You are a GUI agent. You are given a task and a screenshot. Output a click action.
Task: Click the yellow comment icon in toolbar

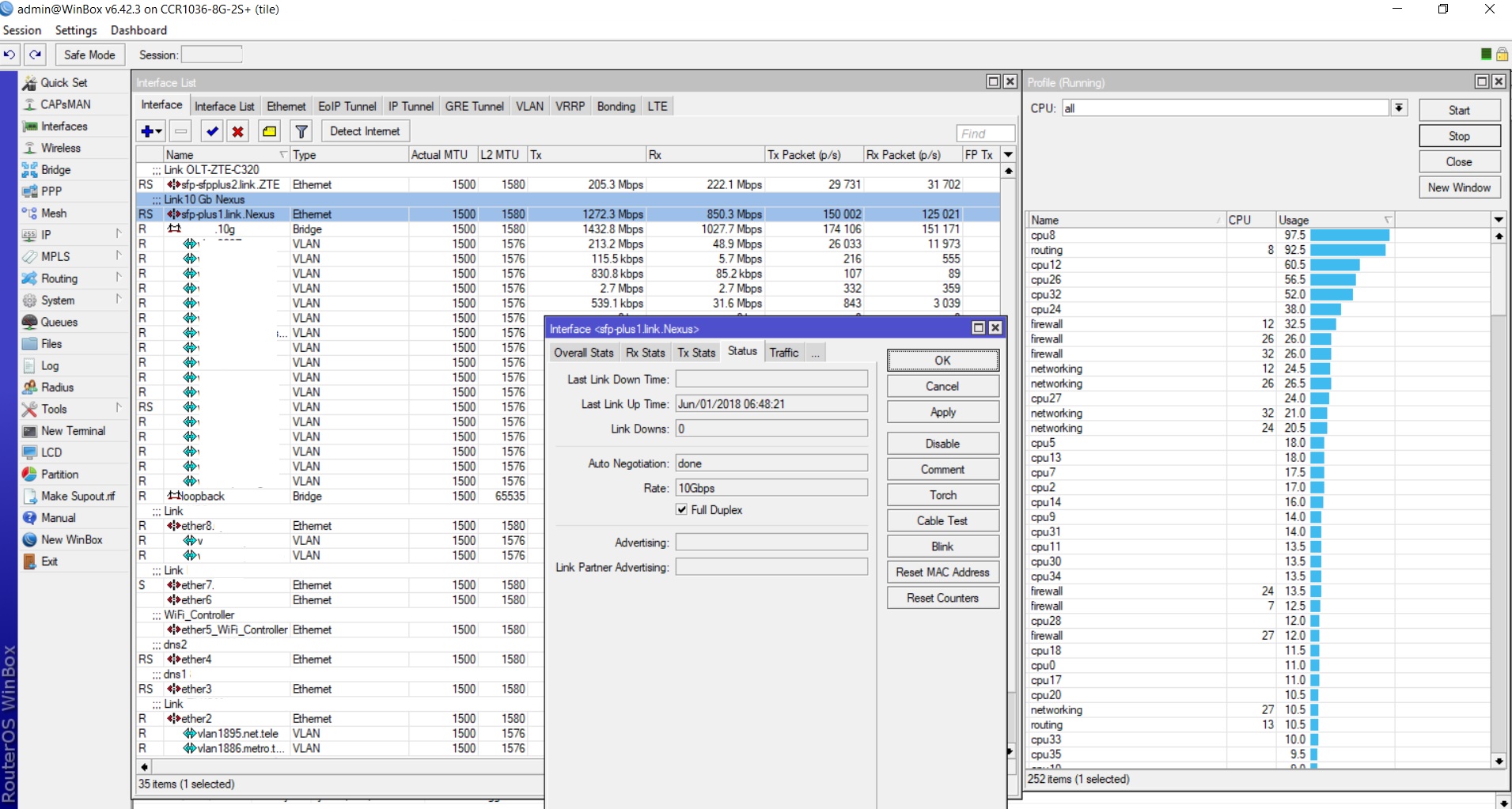(x=270, y=131)
